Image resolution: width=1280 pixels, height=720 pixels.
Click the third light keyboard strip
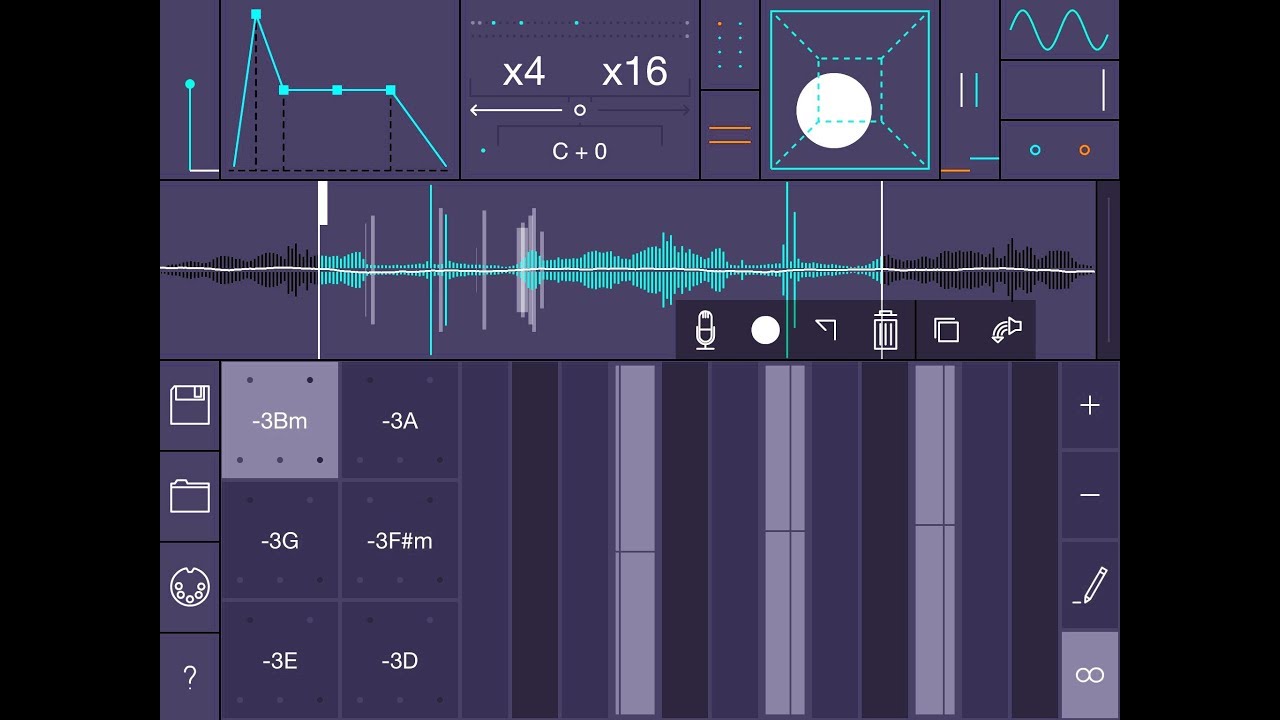click(x=935, y=540)
